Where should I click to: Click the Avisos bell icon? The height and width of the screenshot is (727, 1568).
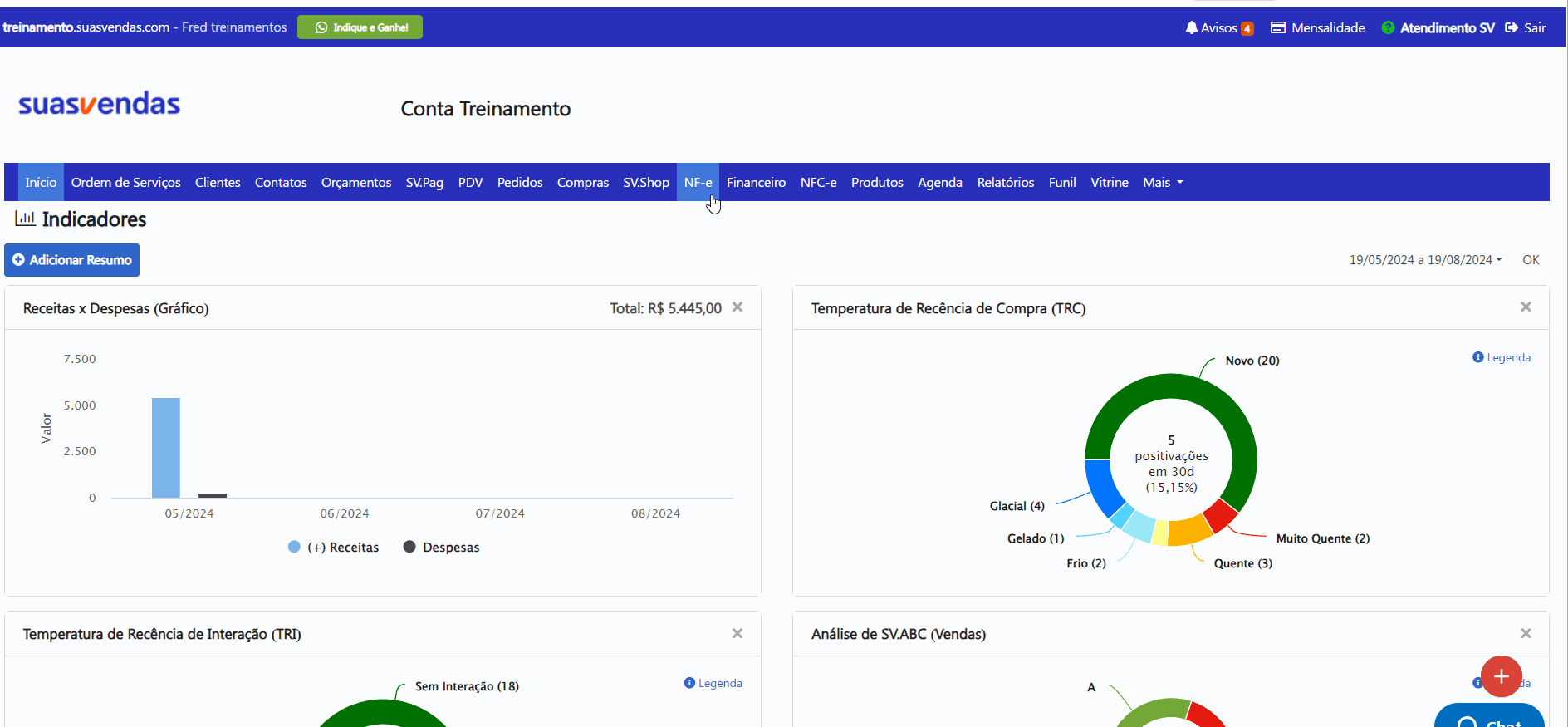(1192, 27)
